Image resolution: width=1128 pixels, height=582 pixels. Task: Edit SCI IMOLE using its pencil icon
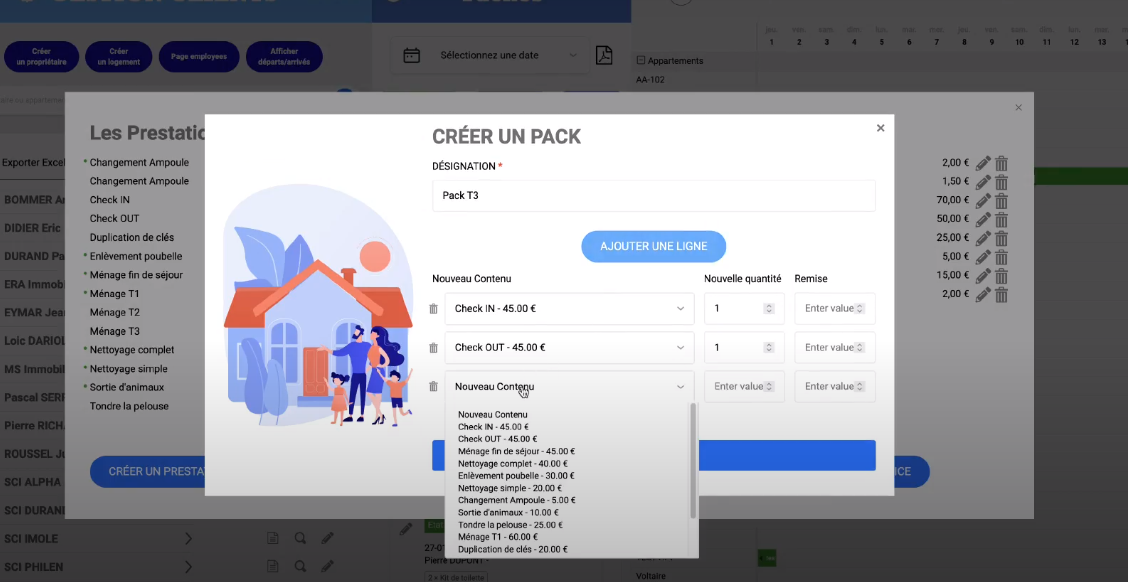coord(327,538)
